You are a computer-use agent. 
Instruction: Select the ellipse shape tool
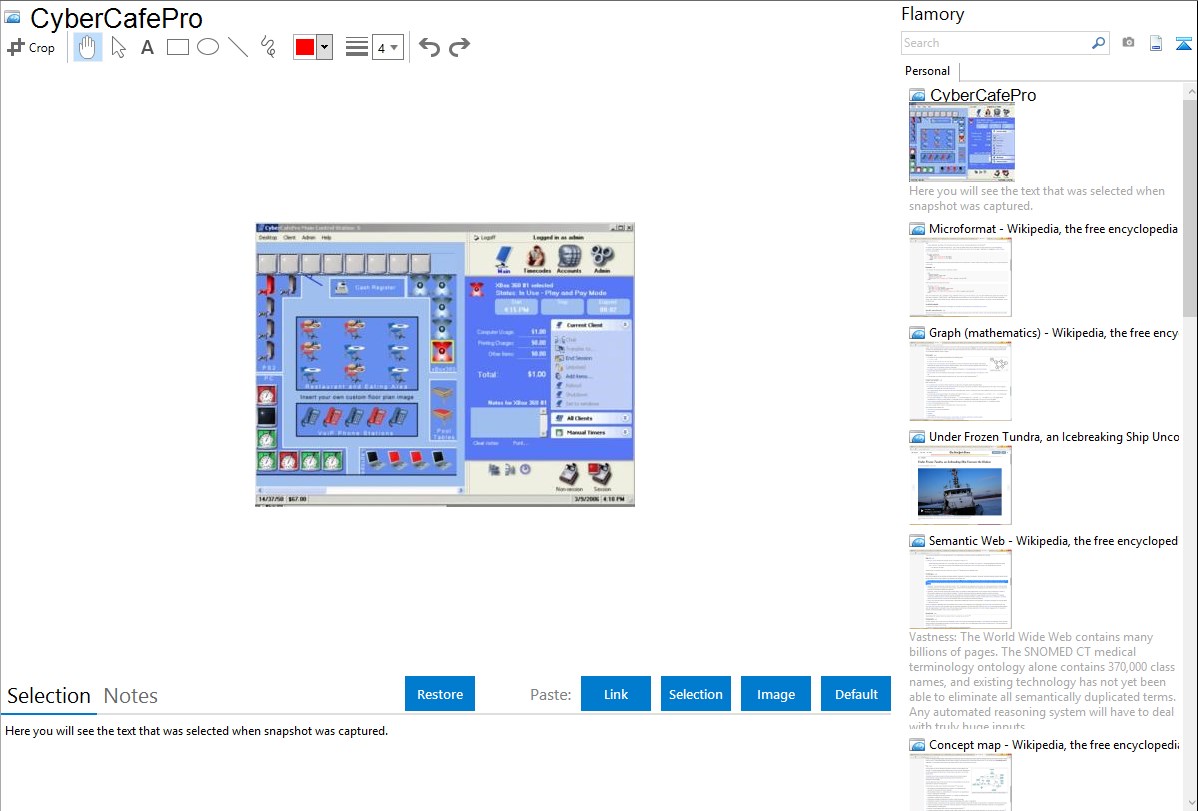point(208,47)
